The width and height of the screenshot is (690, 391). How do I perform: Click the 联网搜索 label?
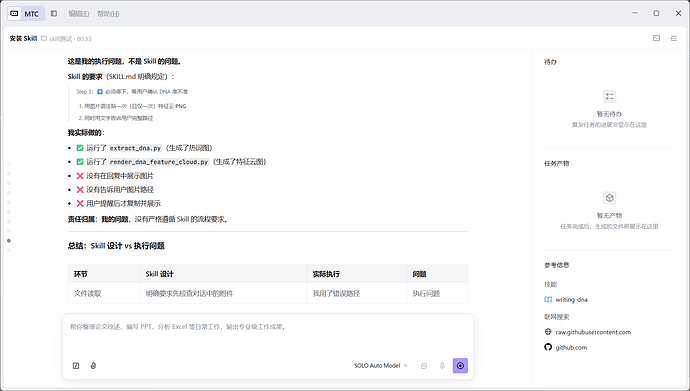click(x=557, y=317)
